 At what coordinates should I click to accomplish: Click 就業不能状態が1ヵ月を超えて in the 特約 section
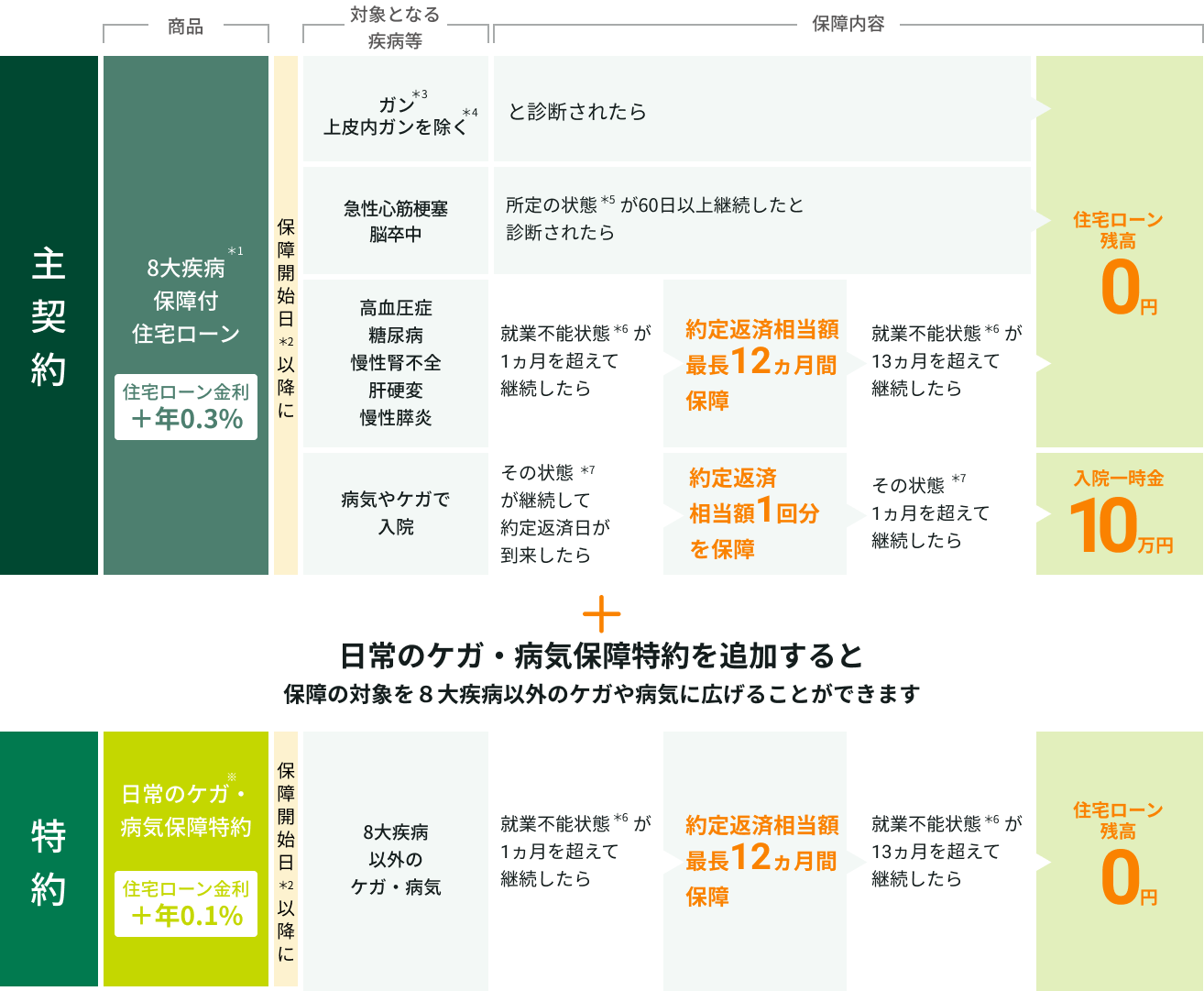tap(575, 851)
